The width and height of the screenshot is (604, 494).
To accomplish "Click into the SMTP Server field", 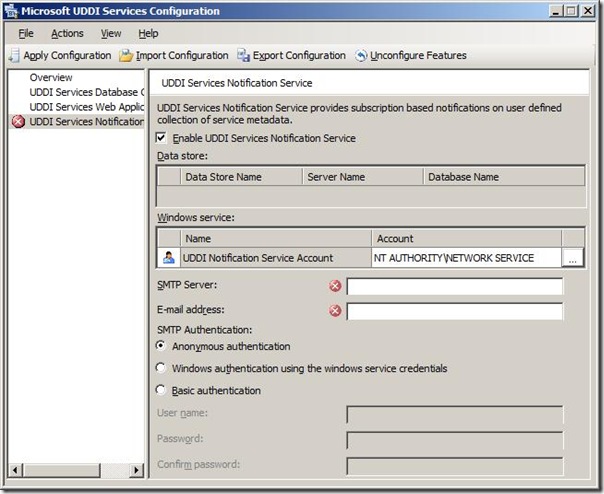I will pyautogui.click(x=455, y=287).
